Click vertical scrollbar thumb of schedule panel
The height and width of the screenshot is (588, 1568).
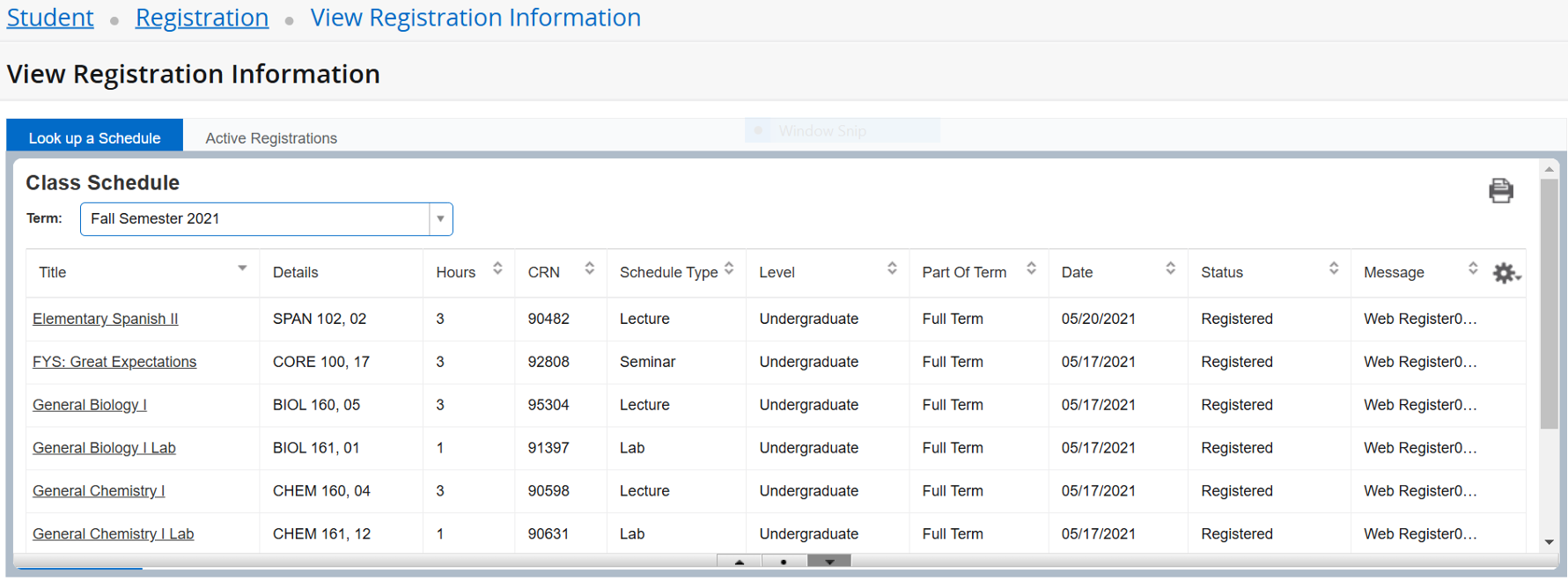(1549, 304)
